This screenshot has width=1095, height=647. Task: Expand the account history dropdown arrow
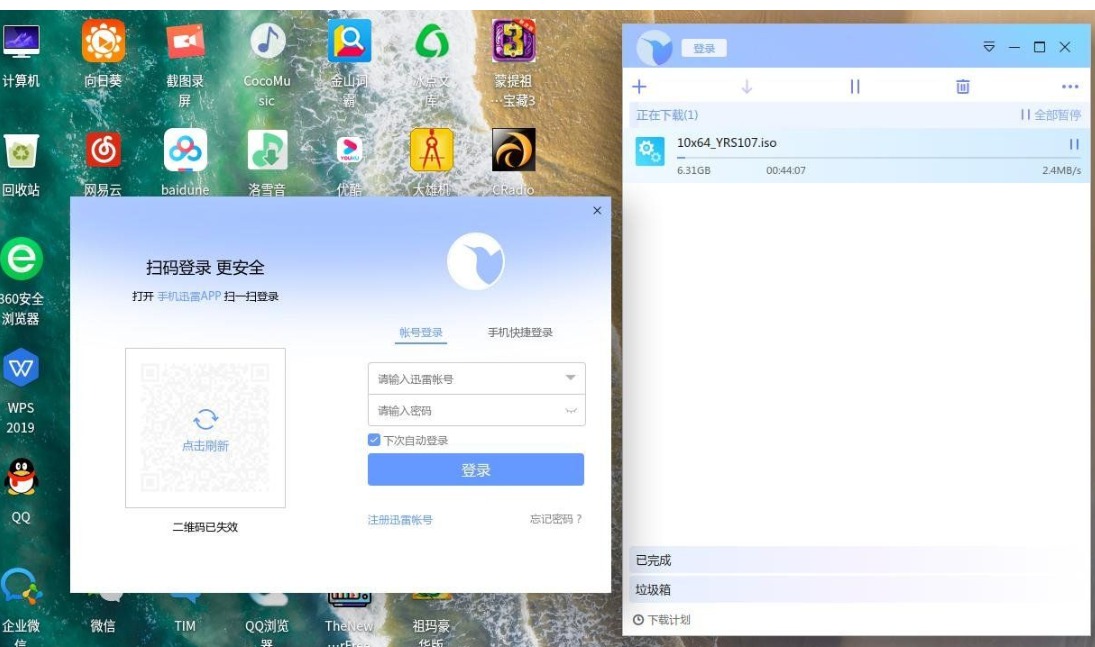pos(571,378)
